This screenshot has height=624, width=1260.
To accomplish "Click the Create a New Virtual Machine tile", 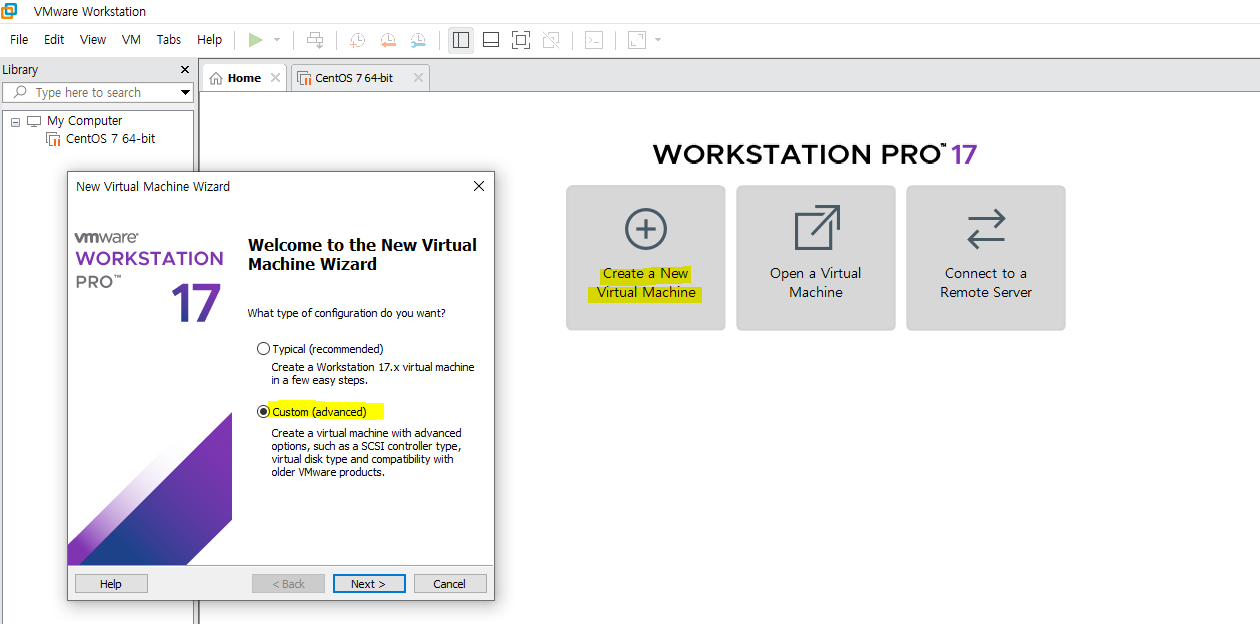I will (x=646, y=258).
